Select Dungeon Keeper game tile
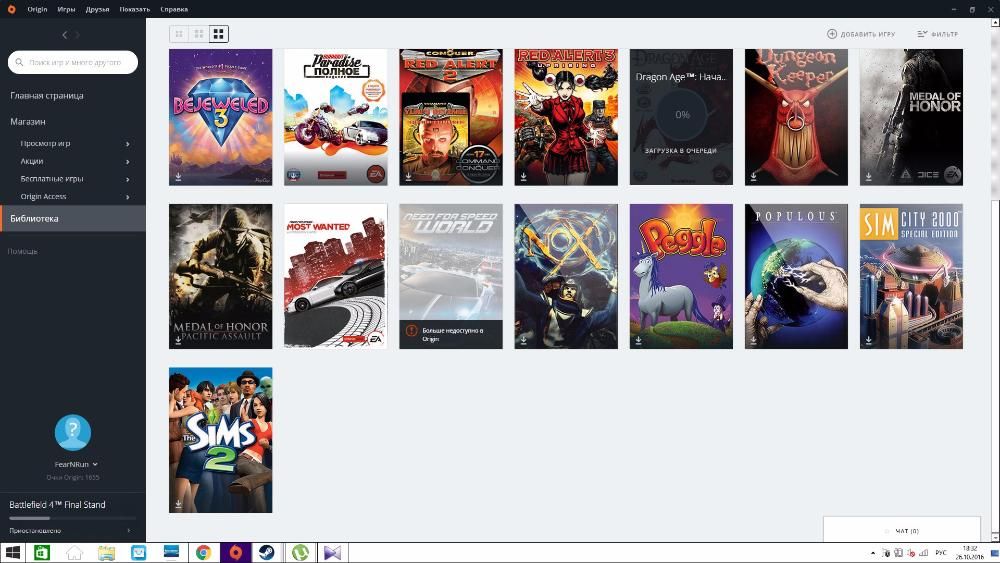Screen dimensions: 1000x563 point(797,117)
